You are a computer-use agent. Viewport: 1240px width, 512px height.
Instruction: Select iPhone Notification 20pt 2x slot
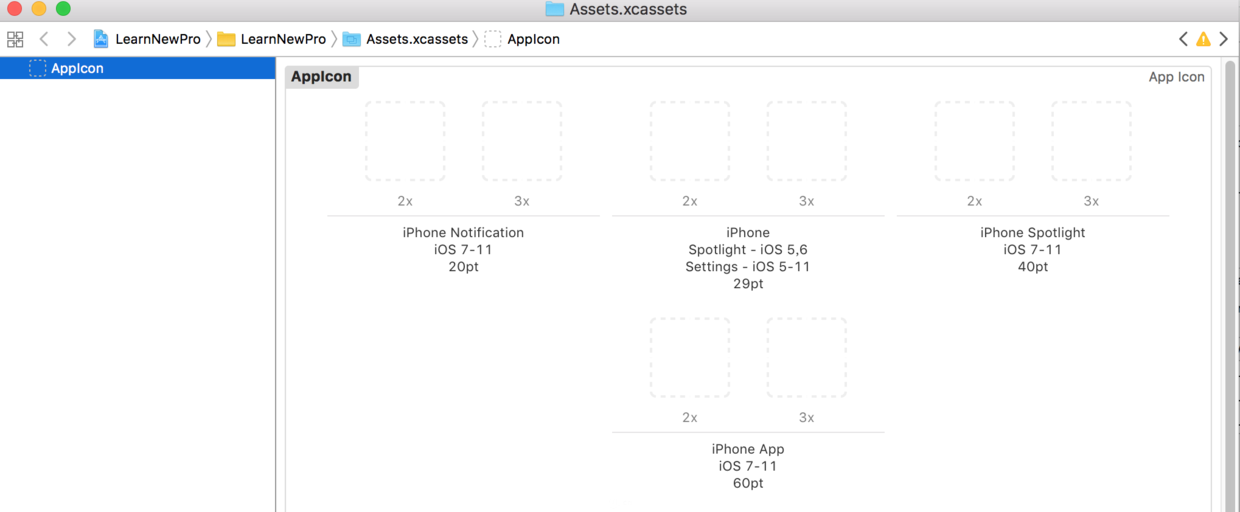pyautogui.click(x=405, y=141)
